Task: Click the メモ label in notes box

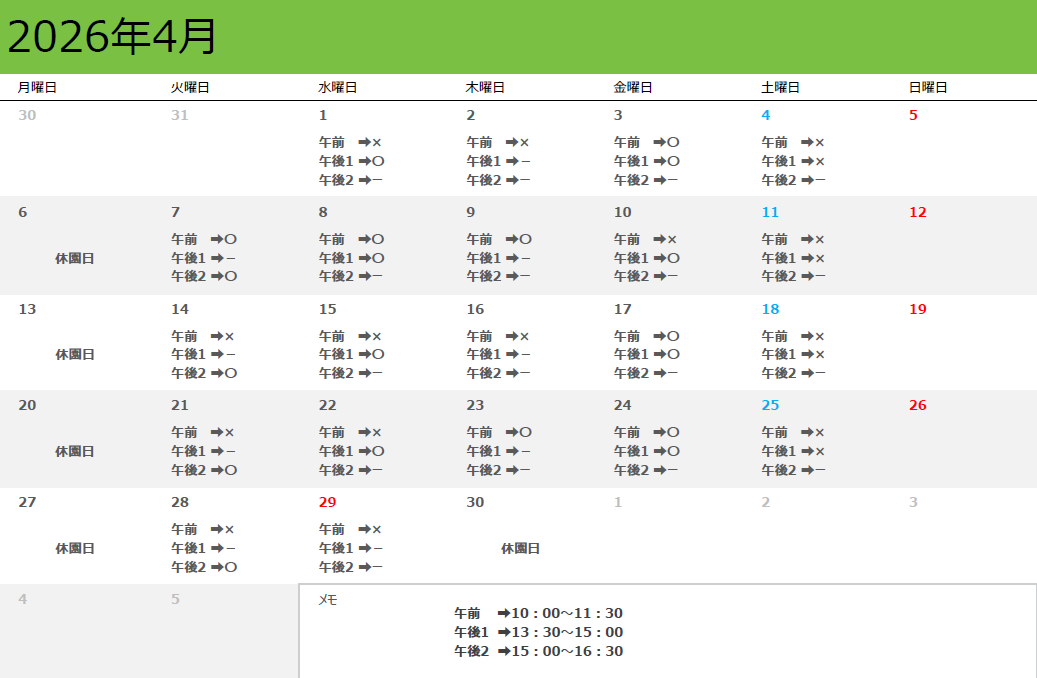Action: (x=327, y=600)
